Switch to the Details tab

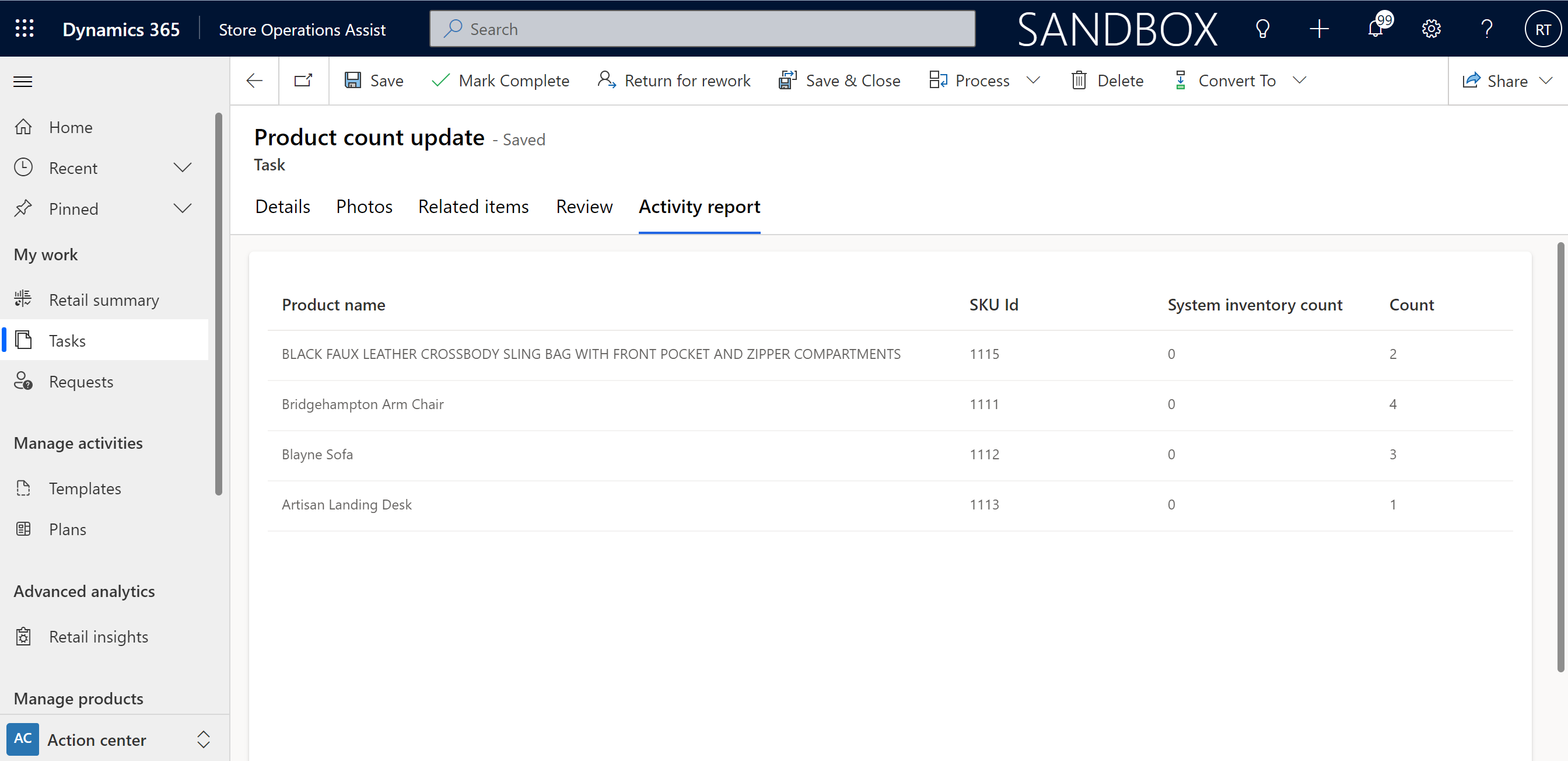(282, 206)
